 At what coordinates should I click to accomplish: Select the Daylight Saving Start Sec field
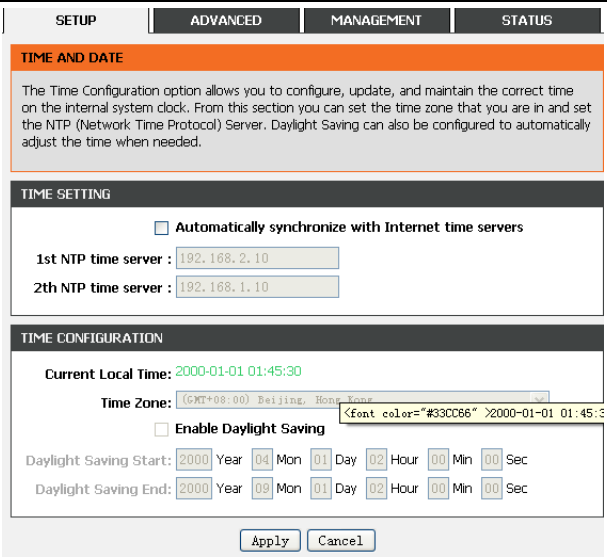pos(492,459)
